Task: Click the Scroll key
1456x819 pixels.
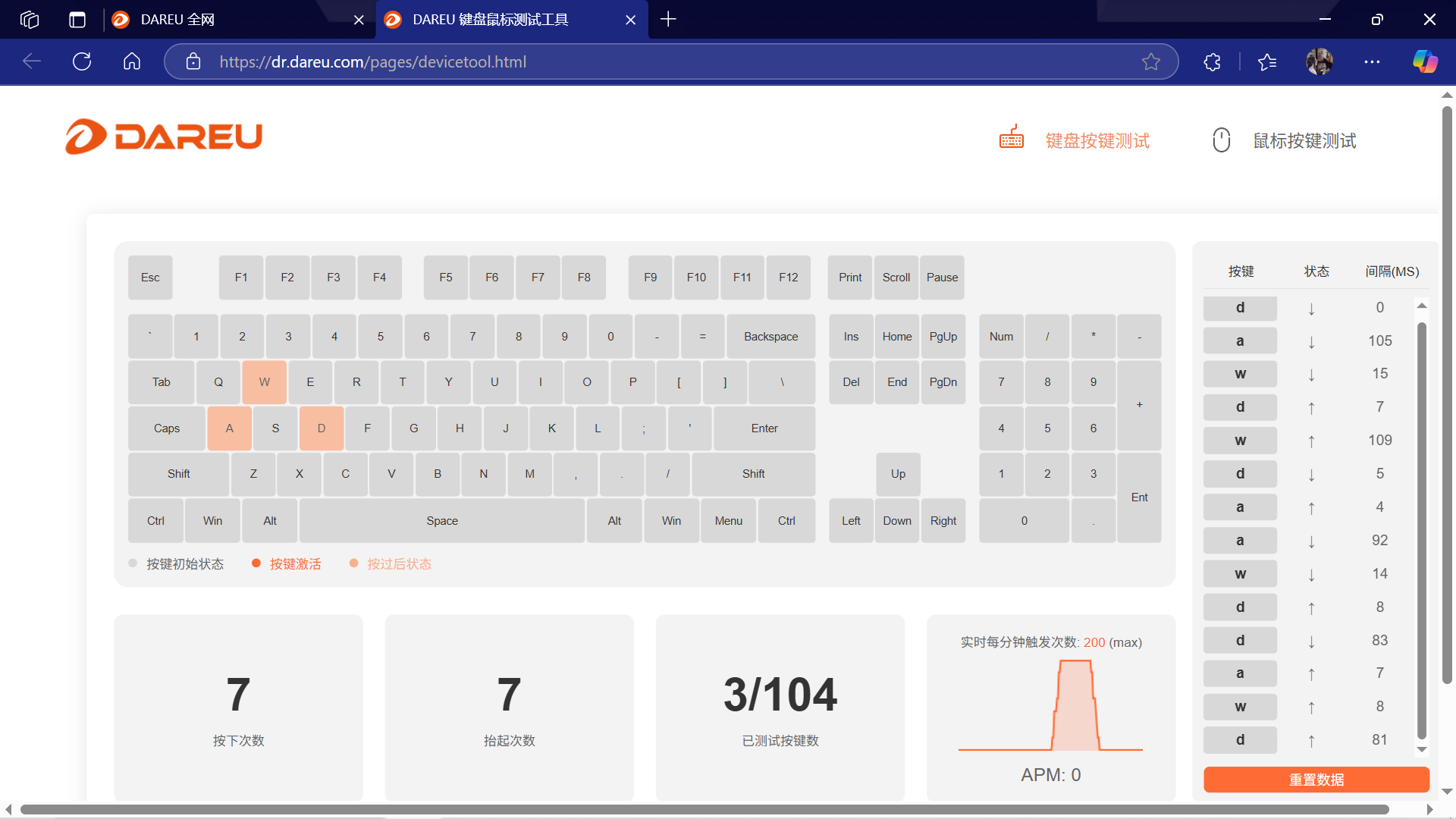Action: click(896, 278)
